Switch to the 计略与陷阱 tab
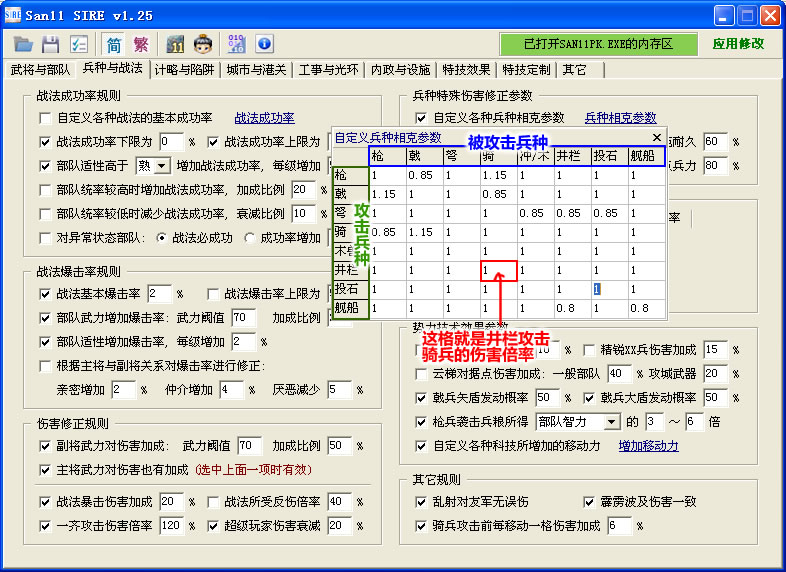Screen dimensions: 786x572 point(186,70)
